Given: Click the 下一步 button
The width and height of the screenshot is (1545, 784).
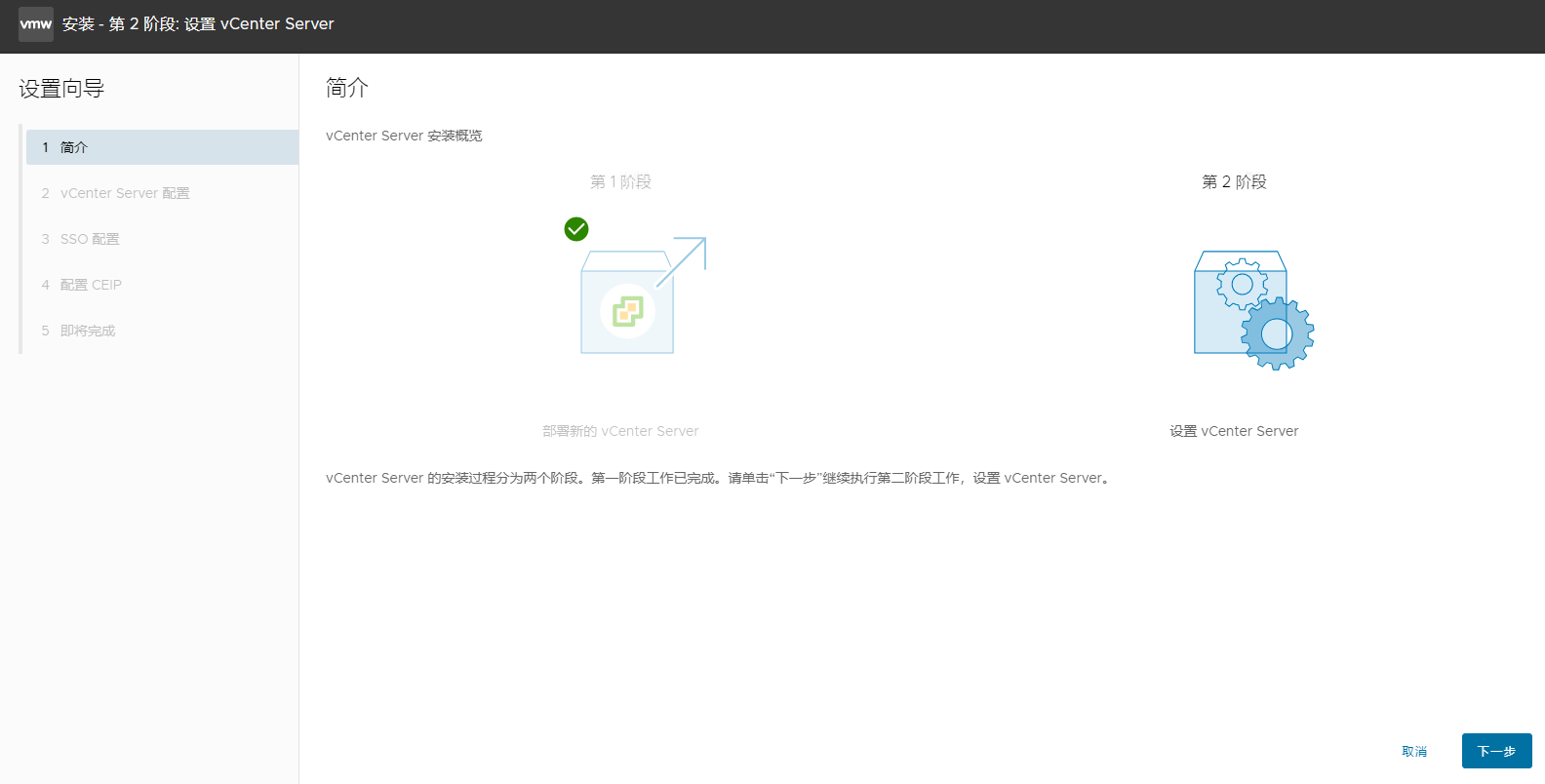Looking at the screenshot, I should tap(1496, 751).
